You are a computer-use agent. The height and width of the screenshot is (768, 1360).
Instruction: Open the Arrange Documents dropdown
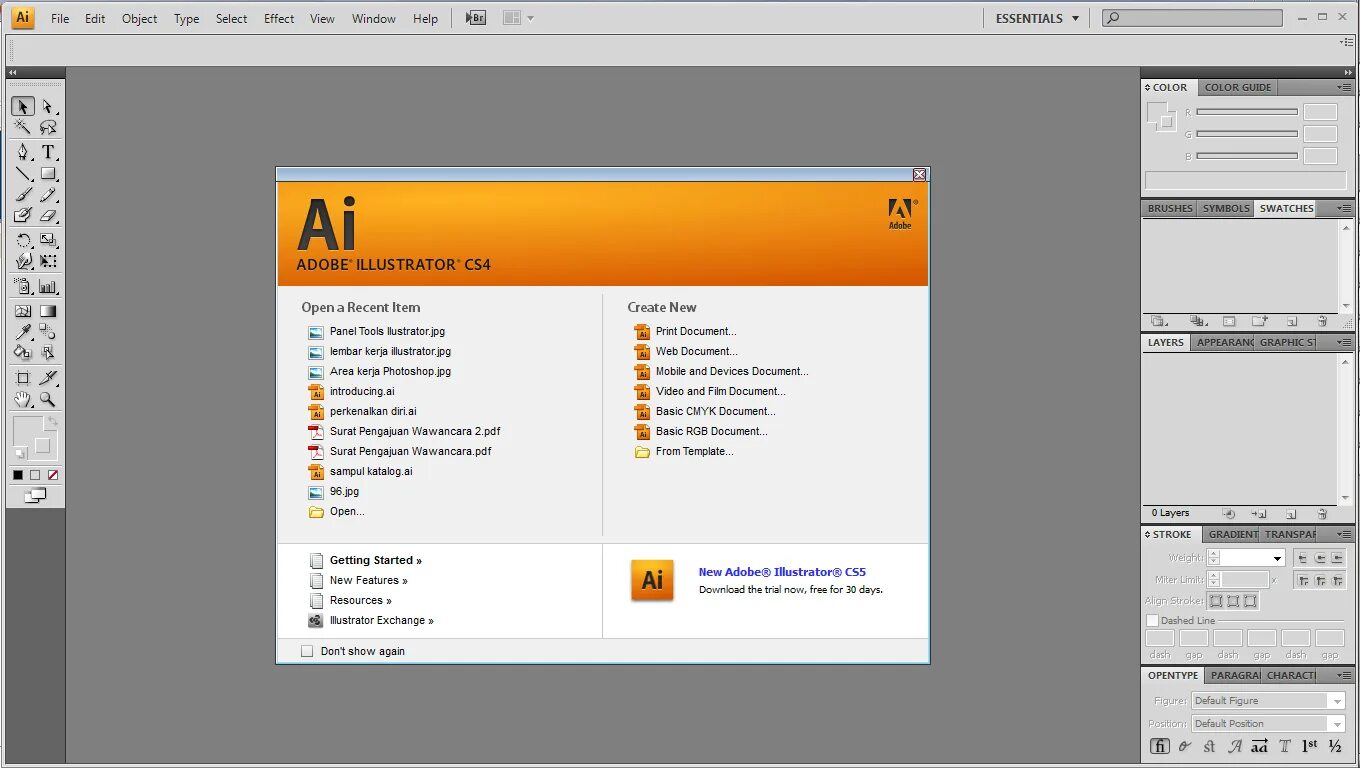coord(518,18)
